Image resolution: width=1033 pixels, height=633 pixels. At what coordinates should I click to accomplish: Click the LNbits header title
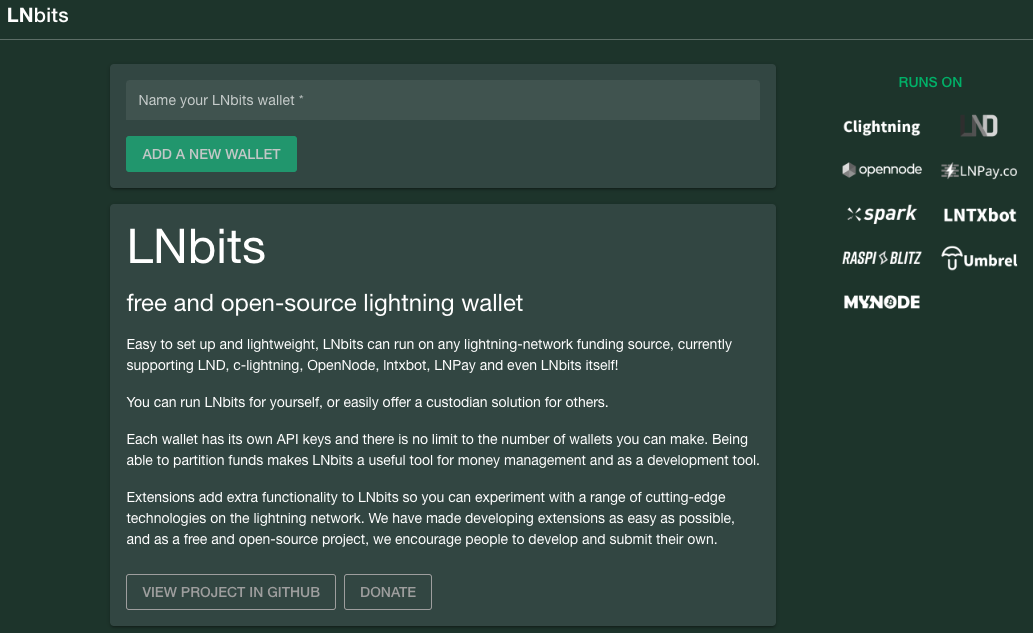tap(38, 15)
